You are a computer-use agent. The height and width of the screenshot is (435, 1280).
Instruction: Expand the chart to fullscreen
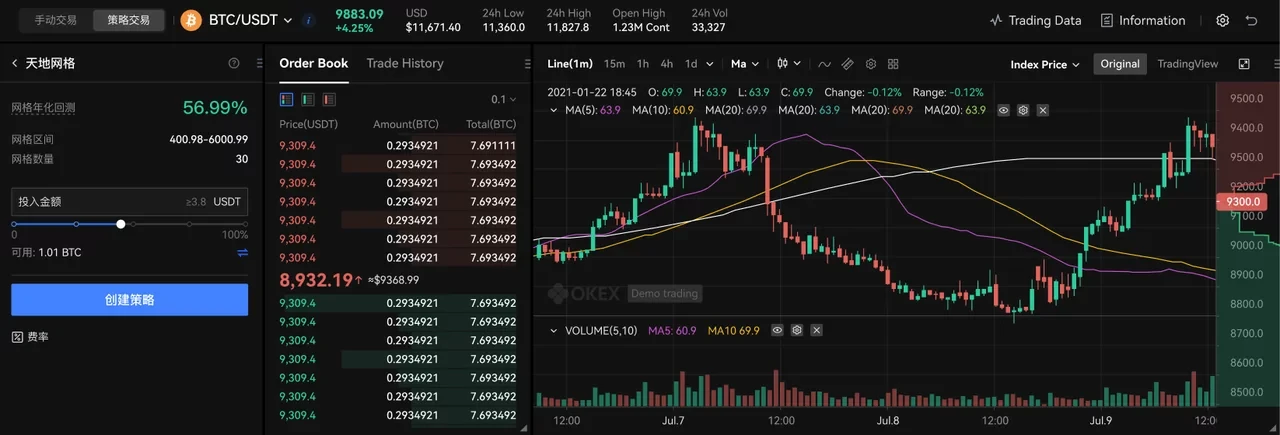(x=1244, y=64)
